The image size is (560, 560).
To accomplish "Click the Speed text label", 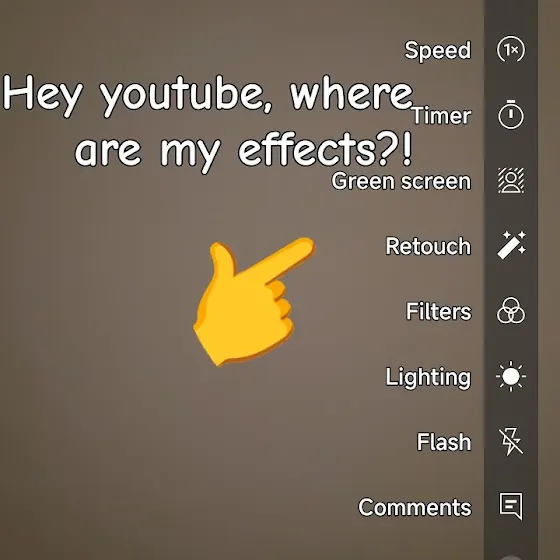I will (x=438, y=50).
